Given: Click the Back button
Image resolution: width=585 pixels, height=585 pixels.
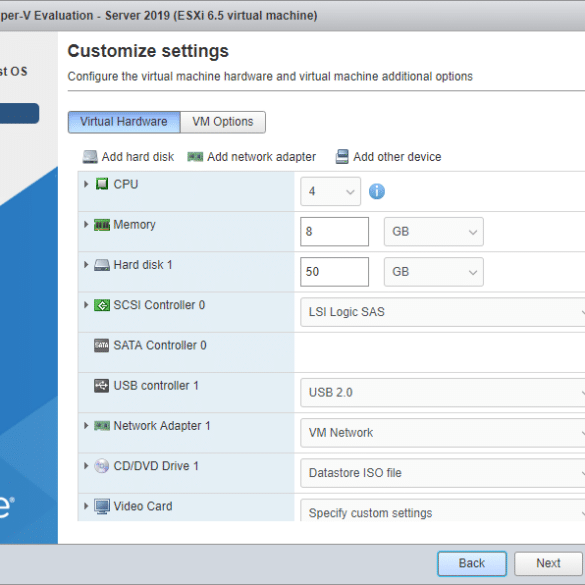Looking at the screenshot, I should click(x=472, y=563).
